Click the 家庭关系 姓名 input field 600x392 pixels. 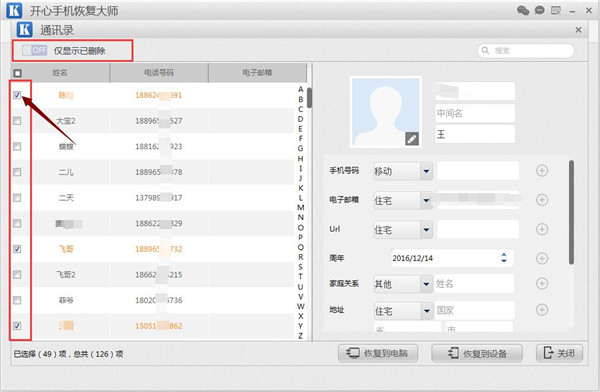coord(474,284)
